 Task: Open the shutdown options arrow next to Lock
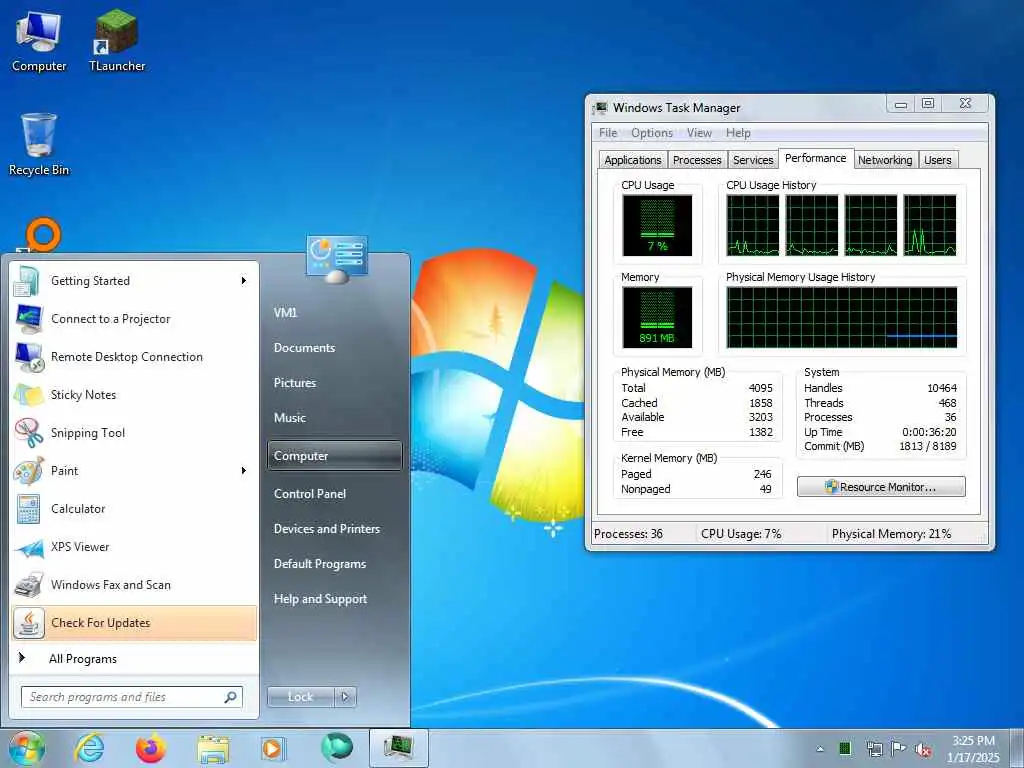346,697
